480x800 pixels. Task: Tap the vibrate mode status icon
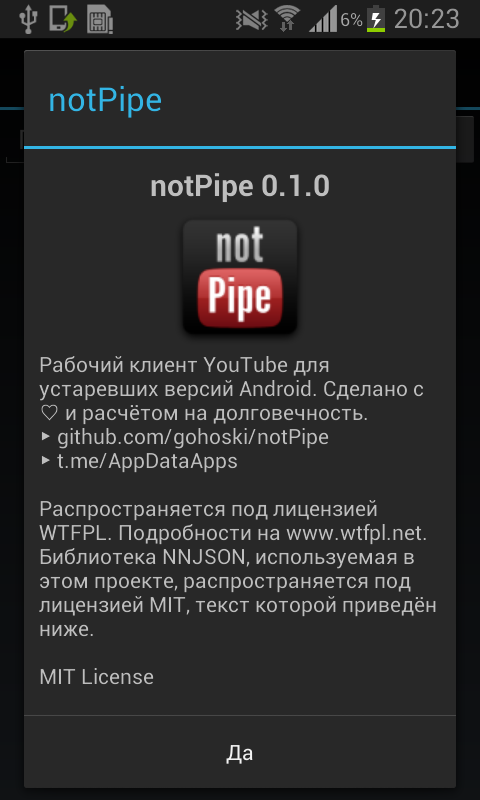pyautogui.click(x=252, y=20)
